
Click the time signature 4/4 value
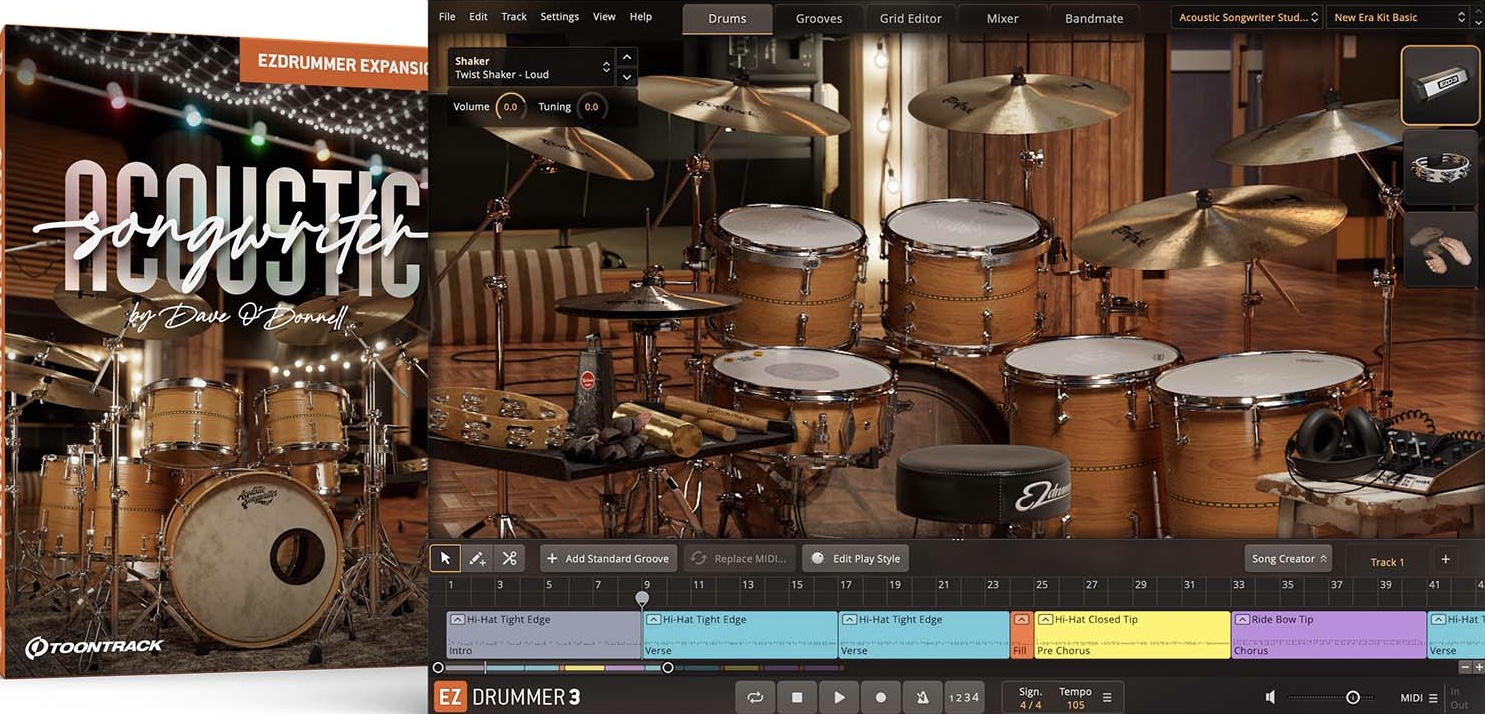tap(1030, 705)
